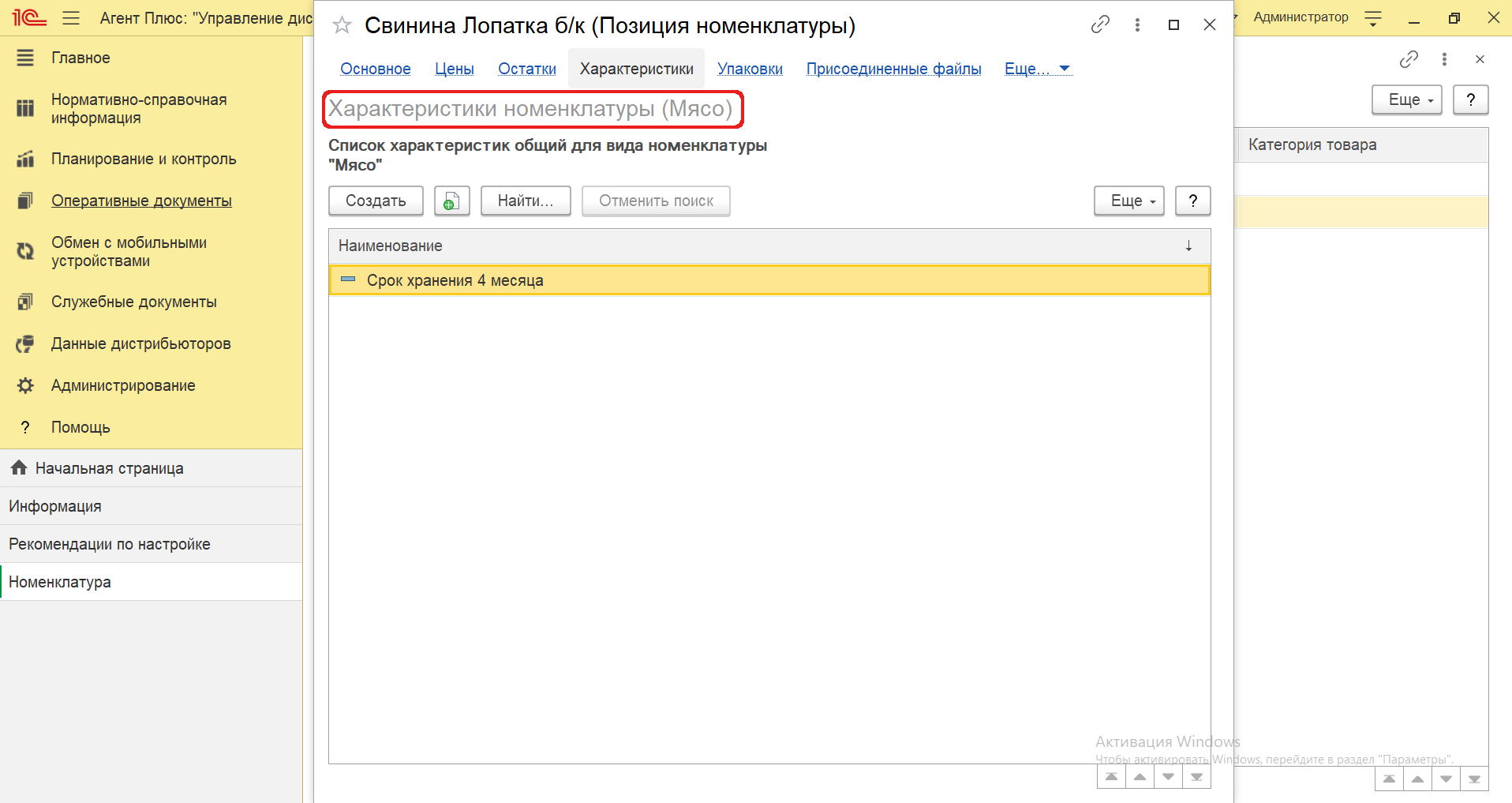
Task: Open the 1C hamburger main menu
Action: pyautogui.click(x=71, y=17)
